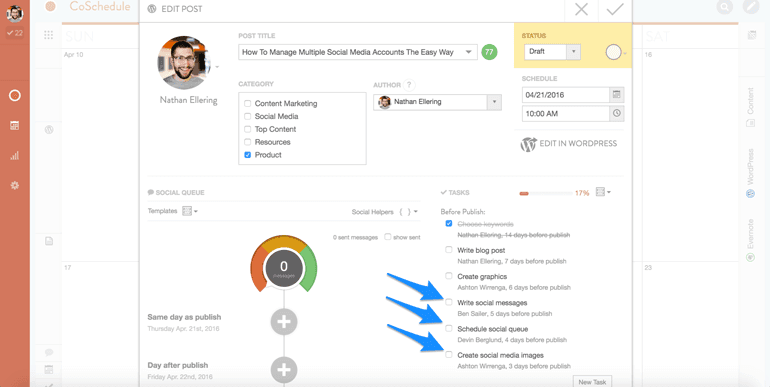This screenshot has height=387, width=770.
Task: Click the task progress bar
Action: tap(545, 193)
